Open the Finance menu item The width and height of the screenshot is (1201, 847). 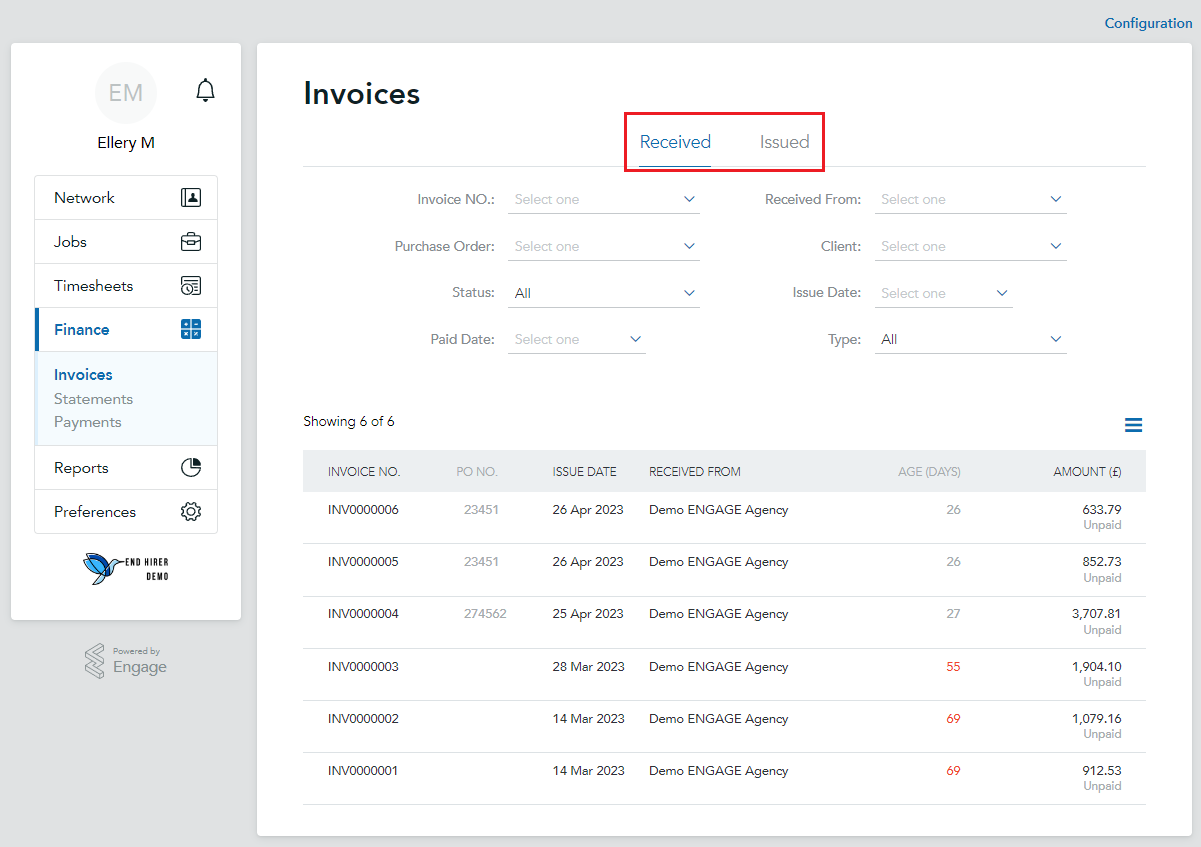point(126,330)
